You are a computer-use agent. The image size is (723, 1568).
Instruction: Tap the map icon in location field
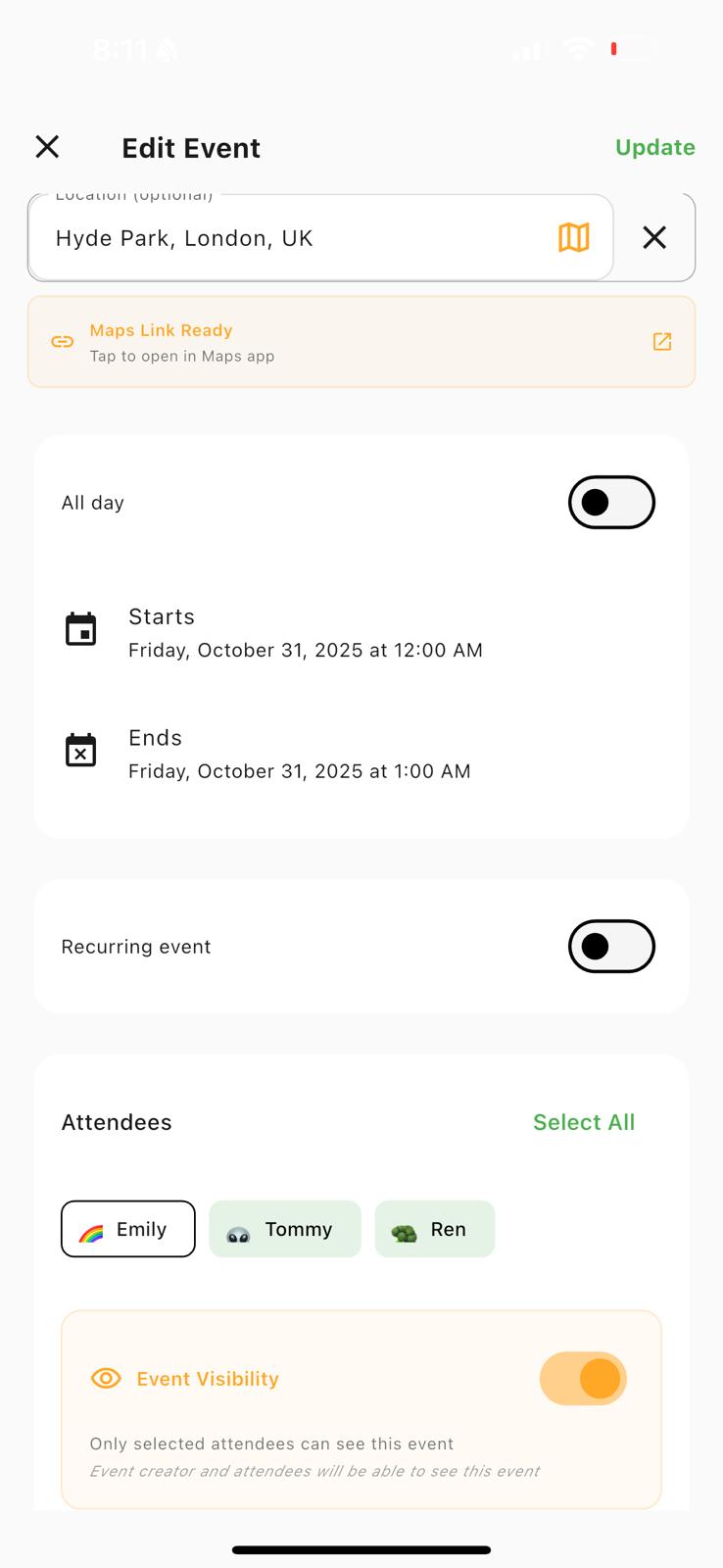click(x=574, y=237)
